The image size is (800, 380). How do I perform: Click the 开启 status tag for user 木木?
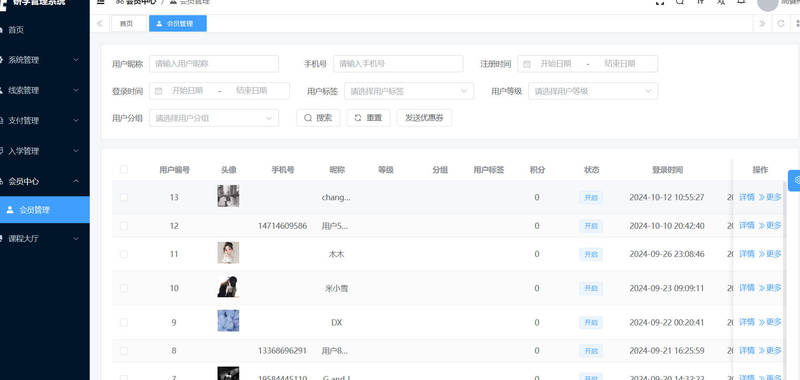pos(591,254)
